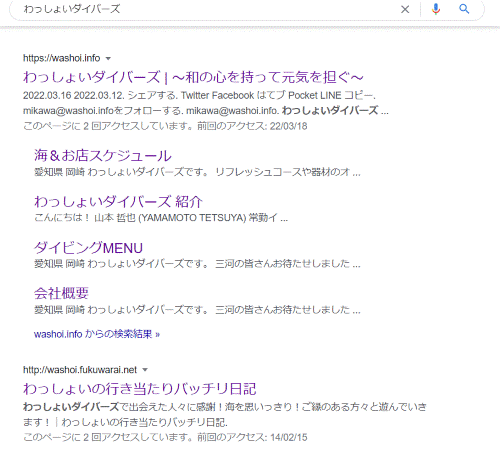Click snippet line beginning mikawa@washoi.infoをフォローする
The width and height of the screenshot is (500, 454).
coord(206,111)
